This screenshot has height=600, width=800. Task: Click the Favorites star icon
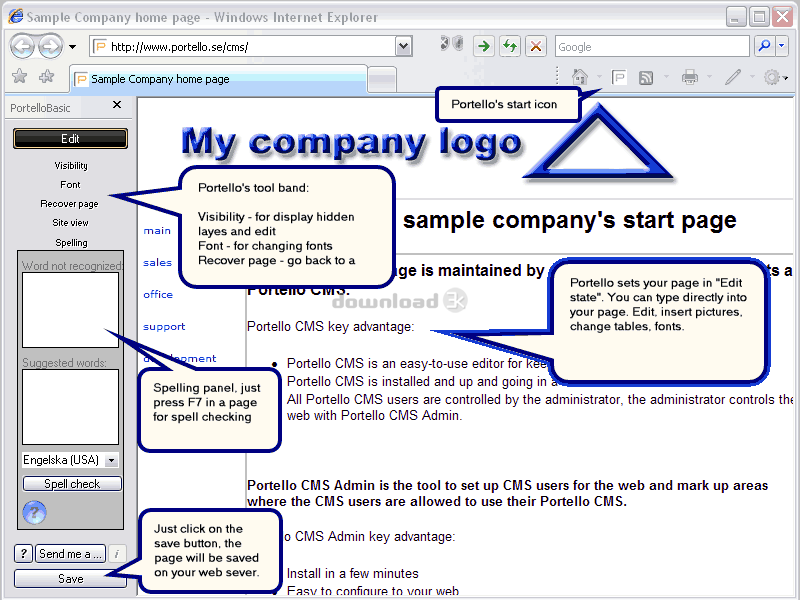click(19, 77)
